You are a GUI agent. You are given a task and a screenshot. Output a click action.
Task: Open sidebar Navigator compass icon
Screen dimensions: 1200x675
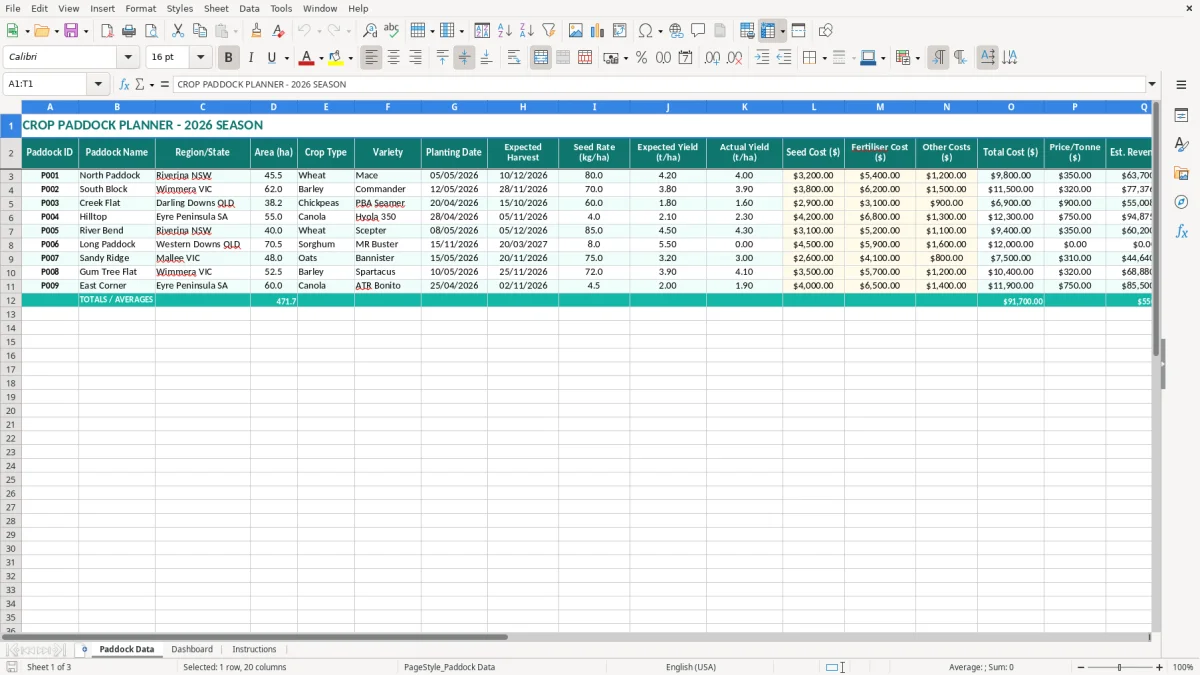pos(1181,203)
